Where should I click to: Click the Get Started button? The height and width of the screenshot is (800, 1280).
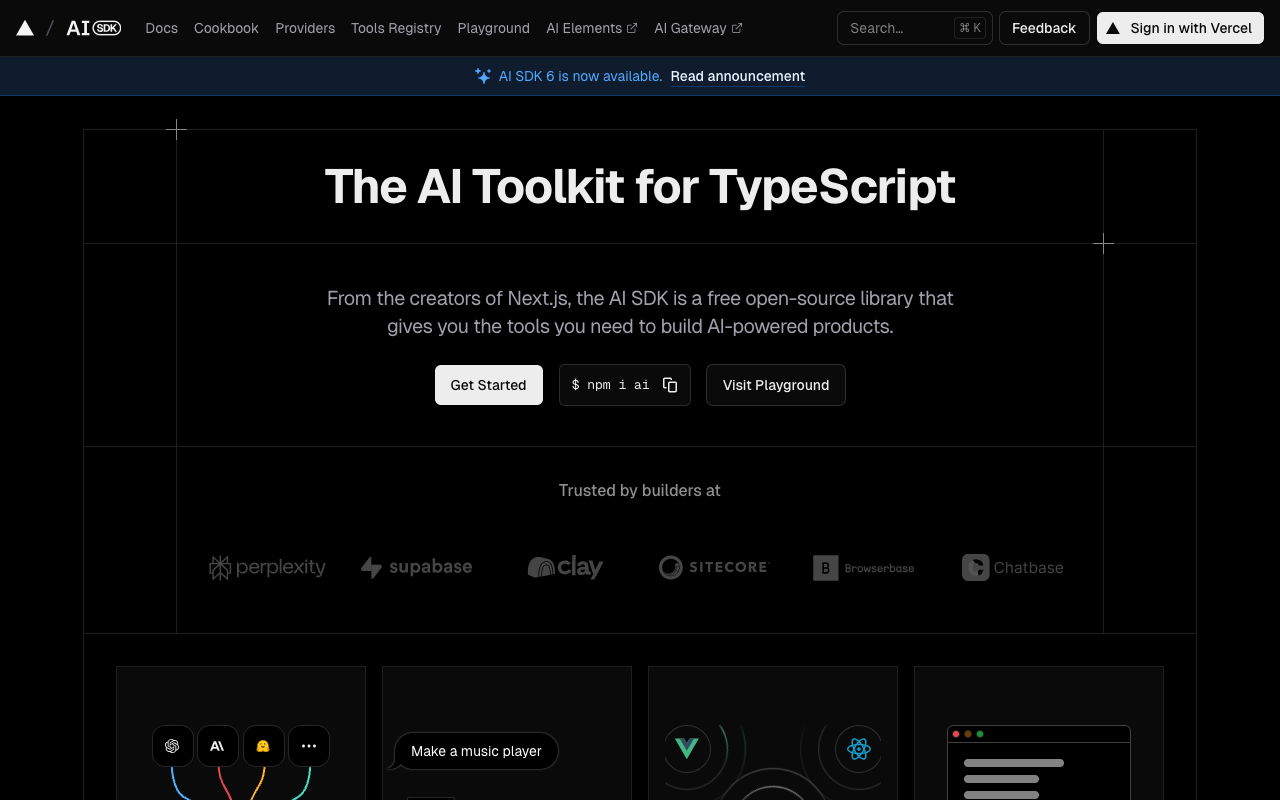tap(489, 385)
